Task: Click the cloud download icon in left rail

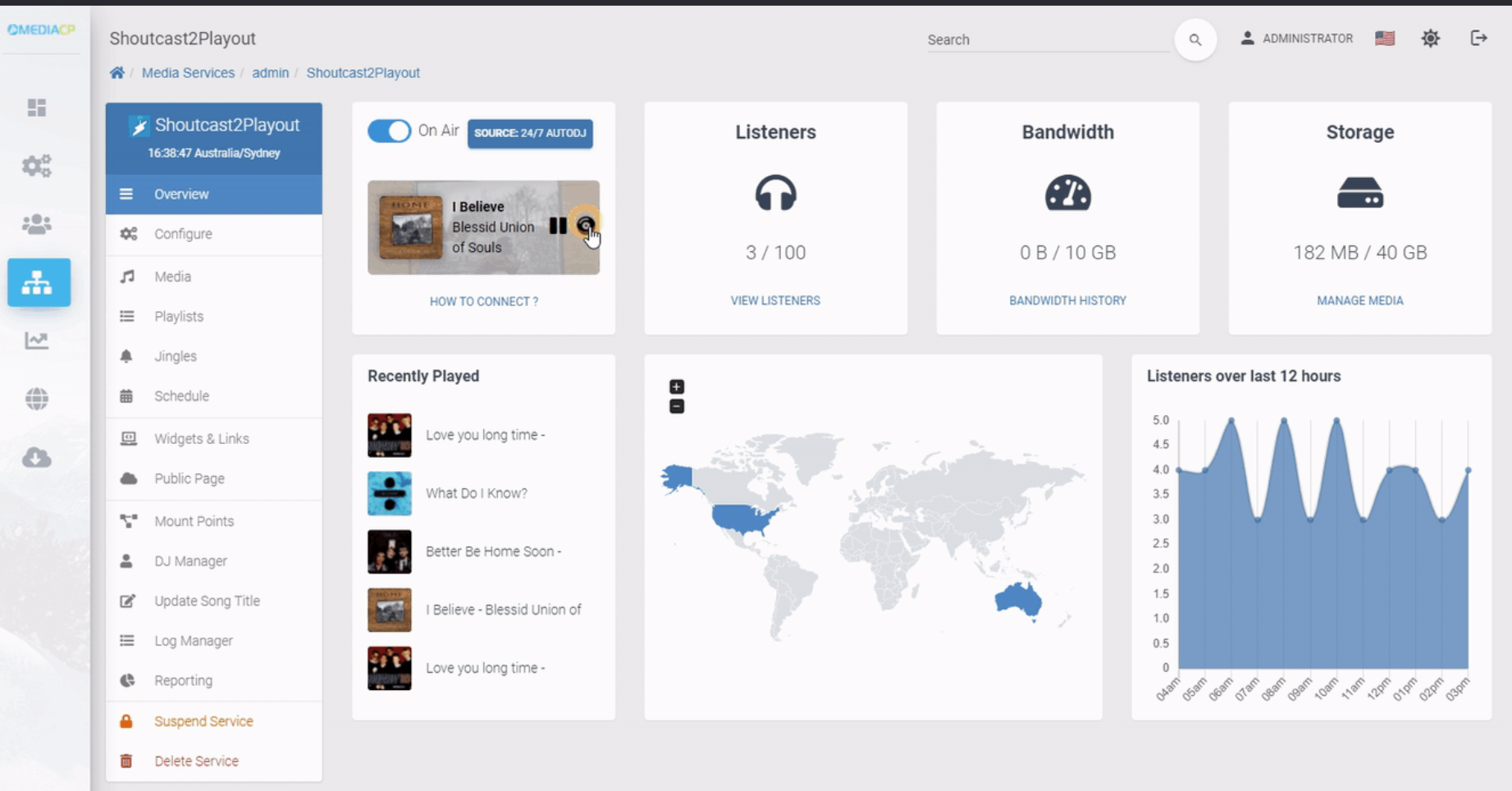Action: click(37, 457)
